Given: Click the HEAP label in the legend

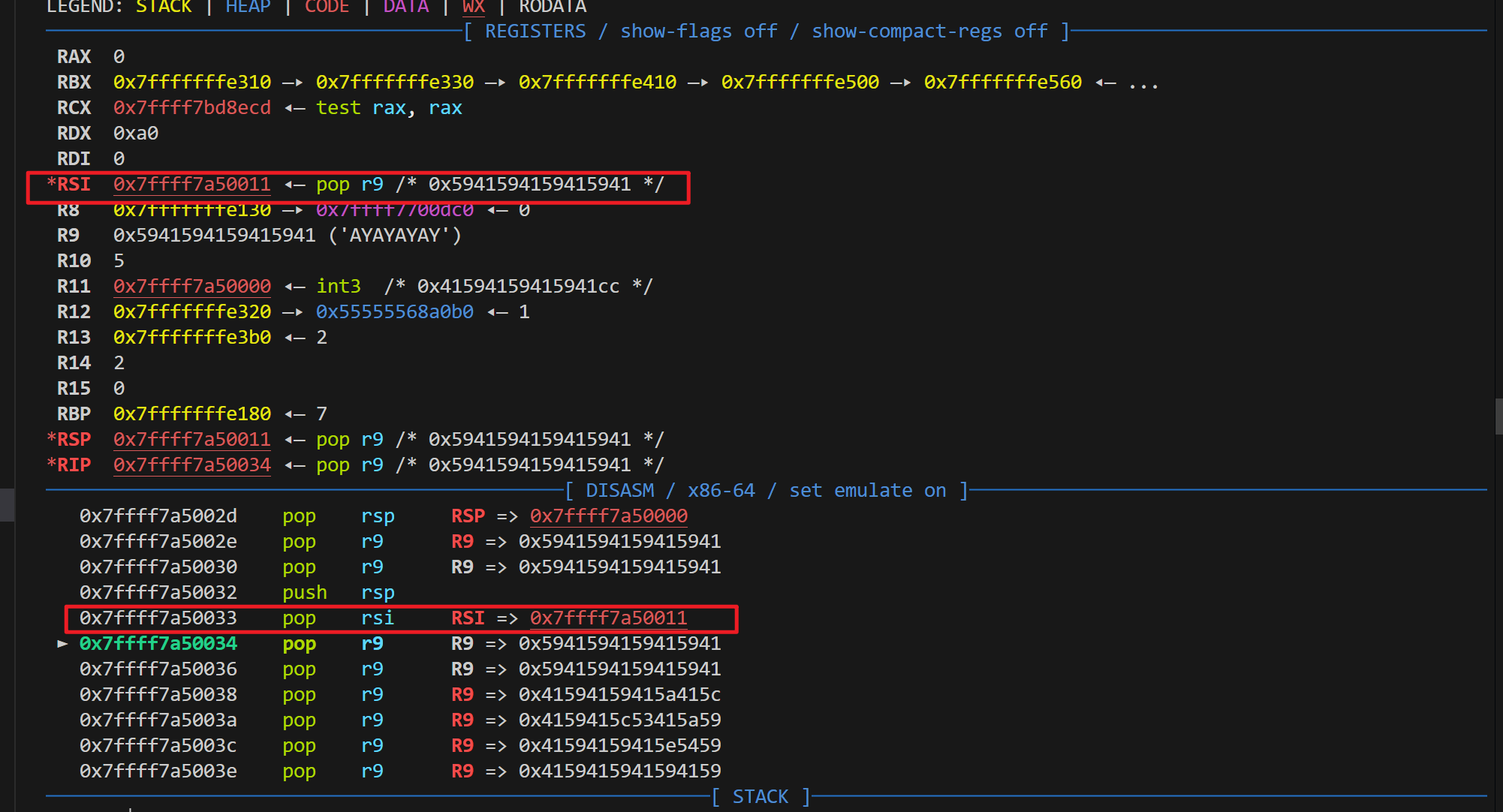Looking at the screenshot, I should pyautogui.click(x=248, y=7).
